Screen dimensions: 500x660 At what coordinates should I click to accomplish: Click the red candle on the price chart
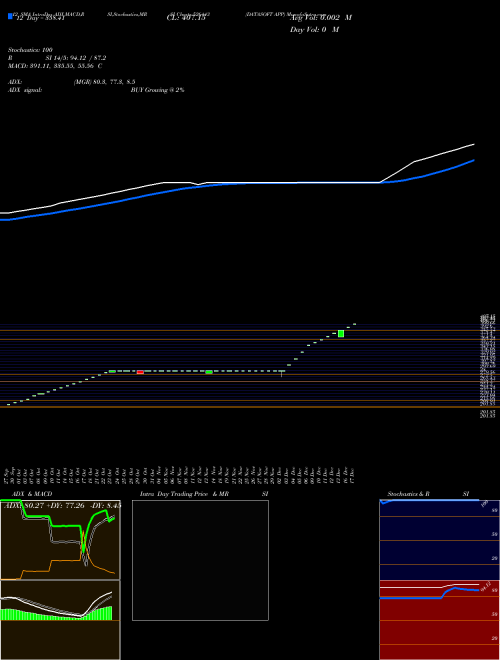(140, 372)
